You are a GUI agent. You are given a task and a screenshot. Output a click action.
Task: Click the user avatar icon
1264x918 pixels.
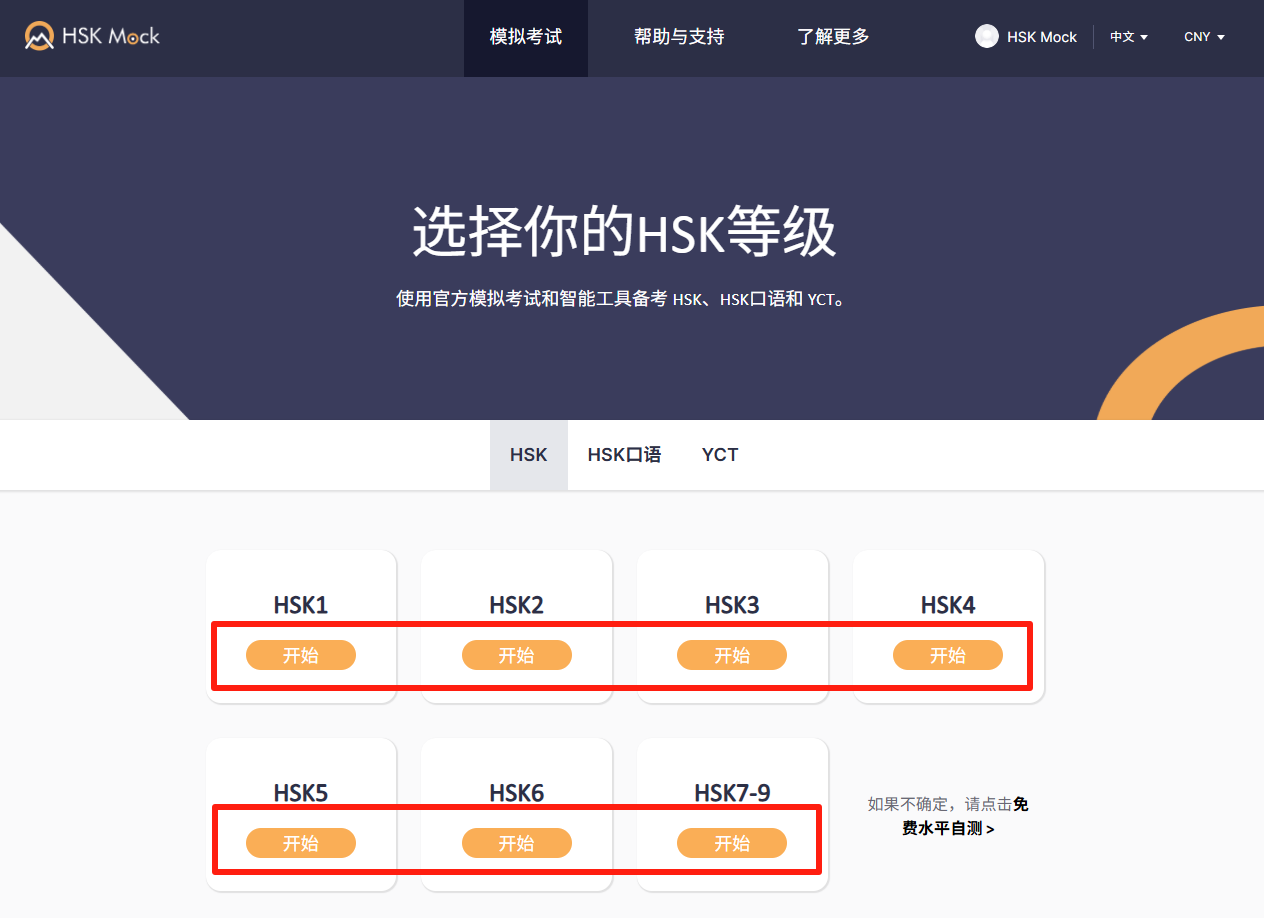[x=987, y=36]
